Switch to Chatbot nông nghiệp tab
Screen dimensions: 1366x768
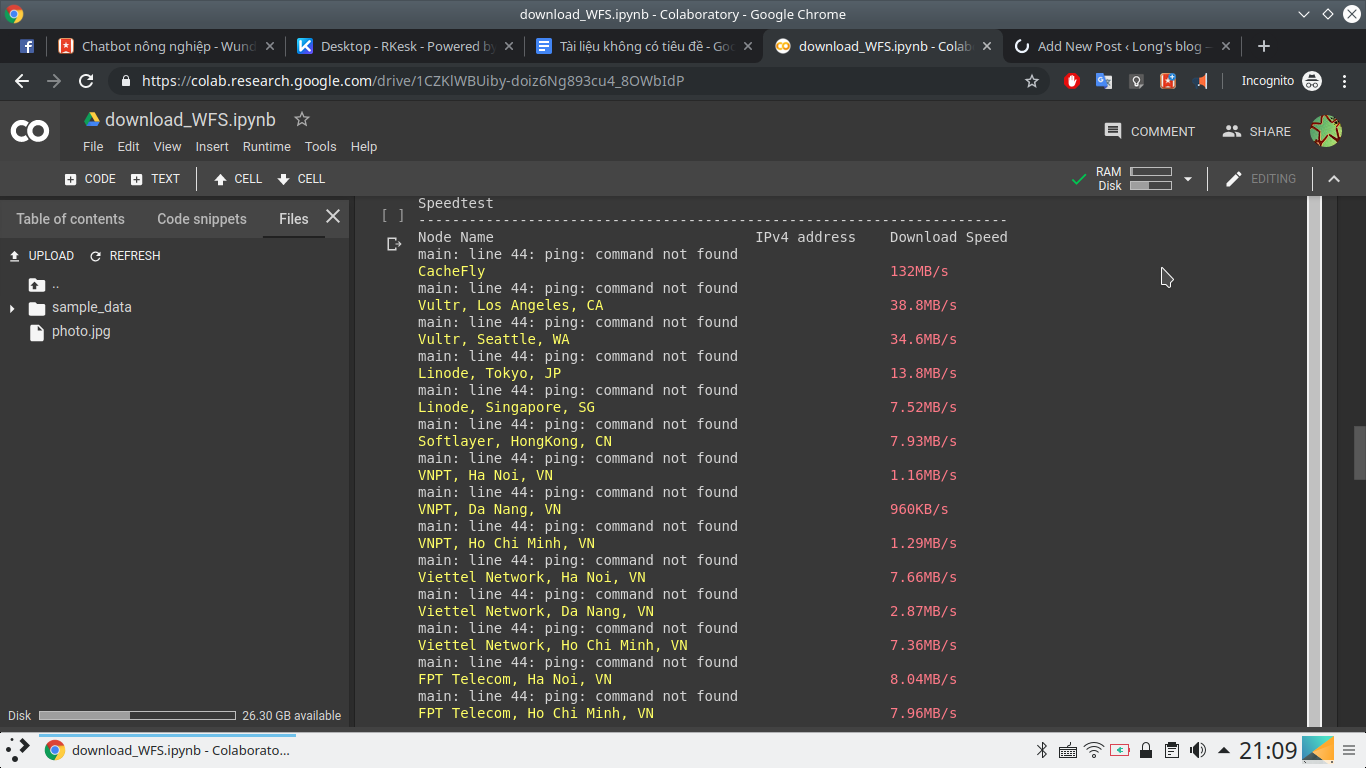165,46
